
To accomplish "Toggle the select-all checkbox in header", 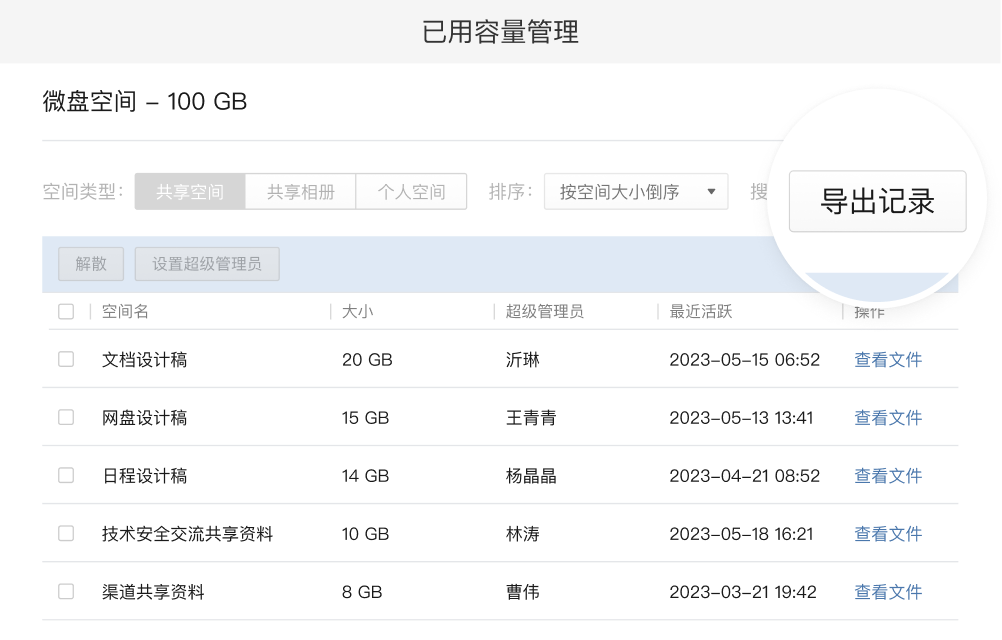I will pos(66,312).
